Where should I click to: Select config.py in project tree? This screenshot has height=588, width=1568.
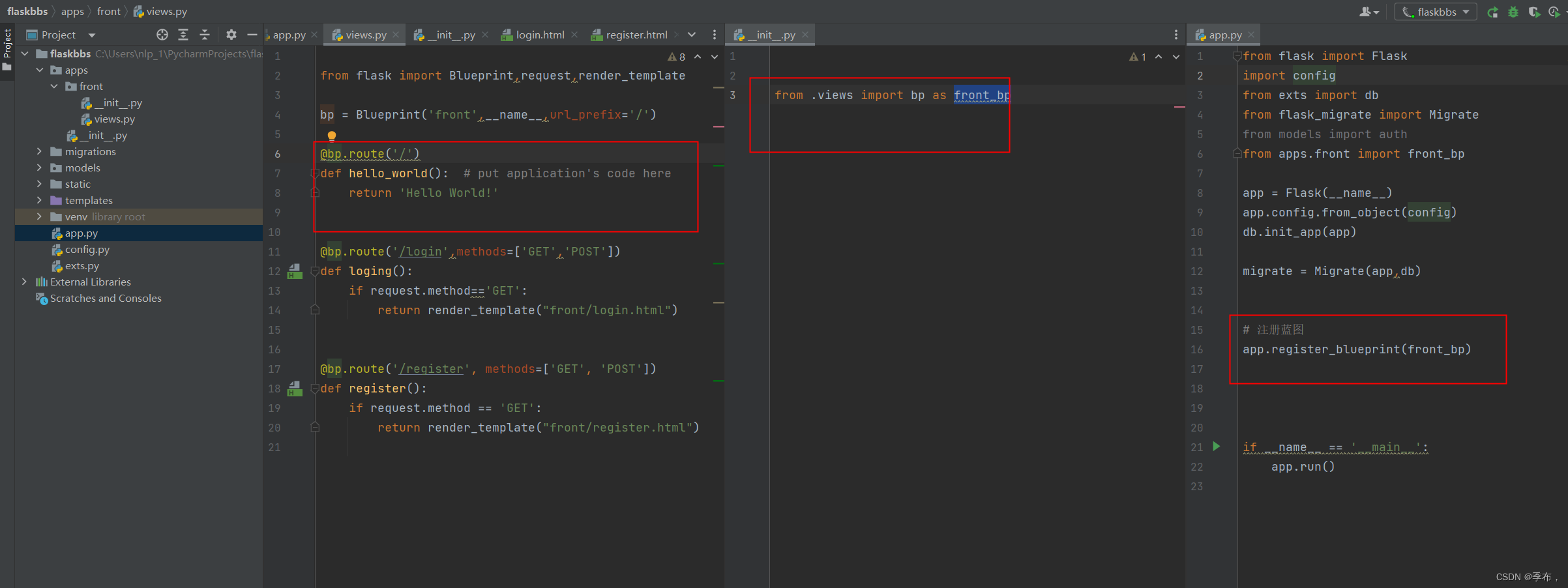pyautogui.click(x=81, y=249)
